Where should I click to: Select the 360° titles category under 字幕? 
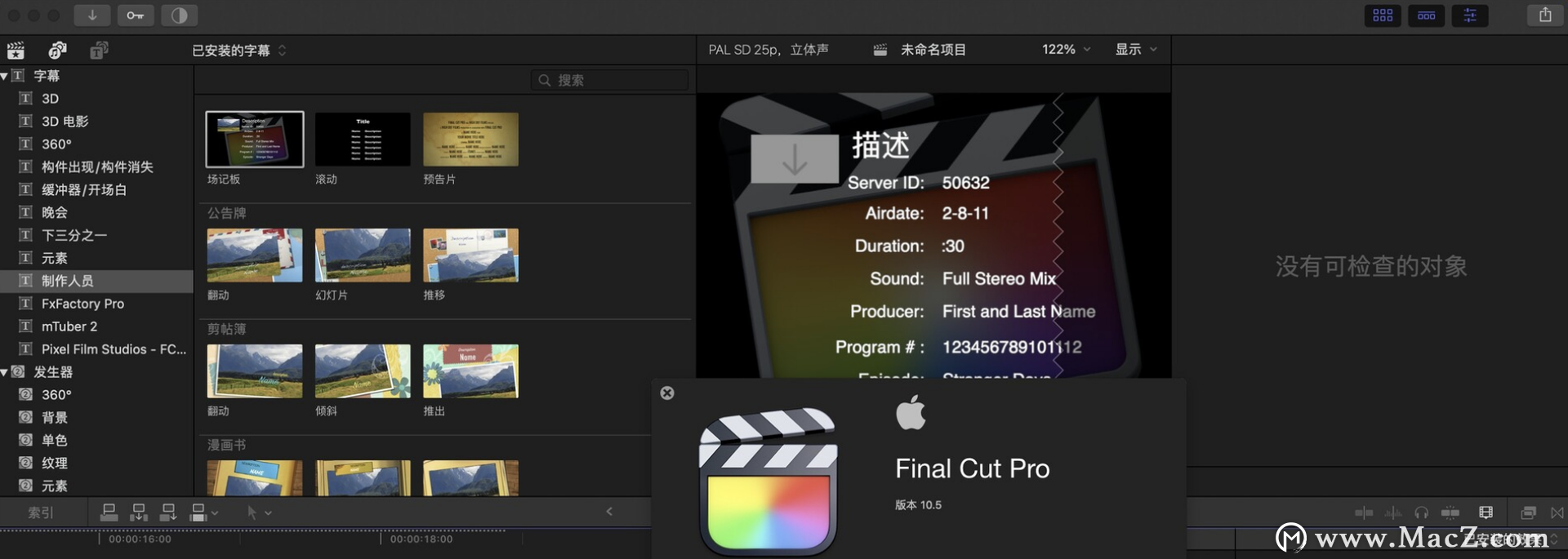coord(96,144)
